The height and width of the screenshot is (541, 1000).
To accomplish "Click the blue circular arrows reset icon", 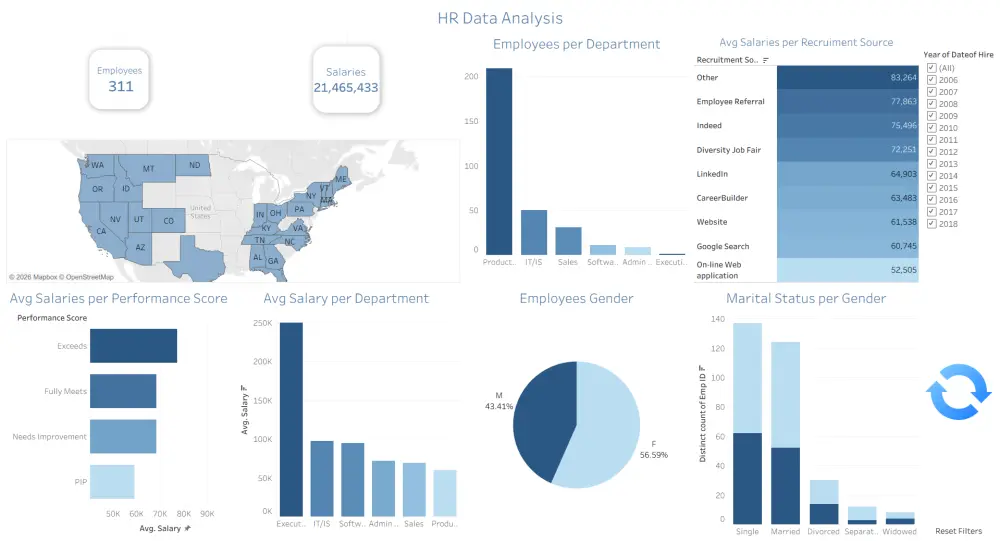I will coord(958,392).
